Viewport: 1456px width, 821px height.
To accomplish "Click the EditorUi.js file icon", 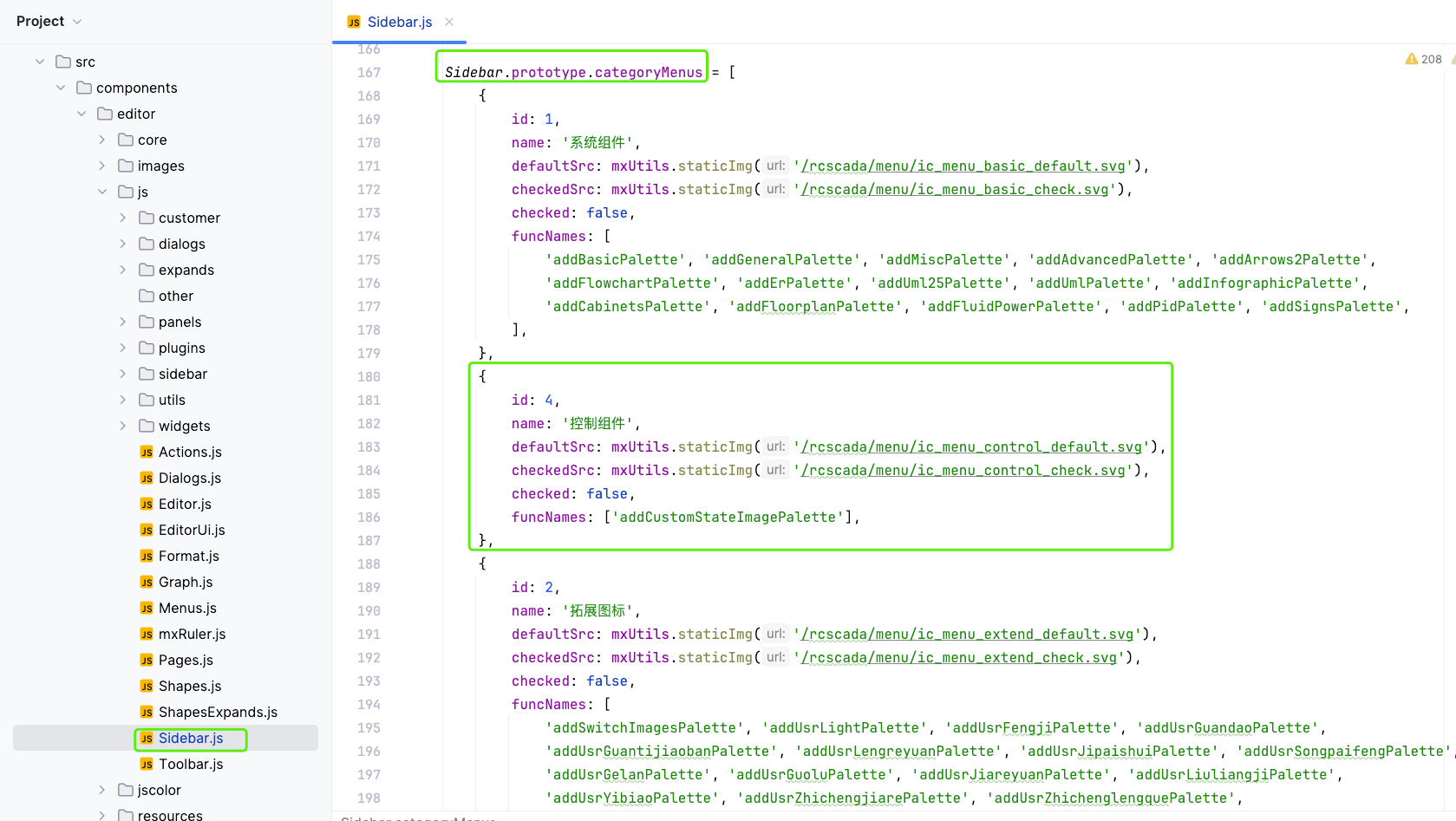I will 147,530.
